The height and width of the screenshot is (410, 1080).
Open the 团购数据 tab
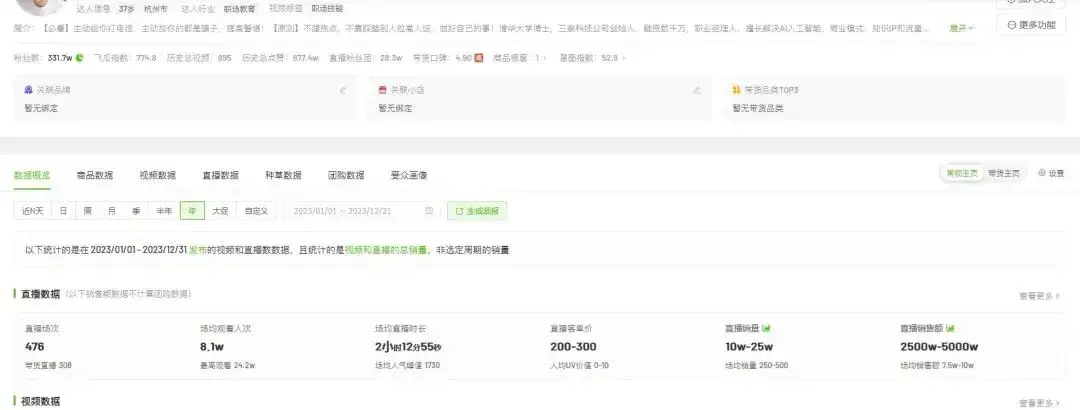pos(346,175)
